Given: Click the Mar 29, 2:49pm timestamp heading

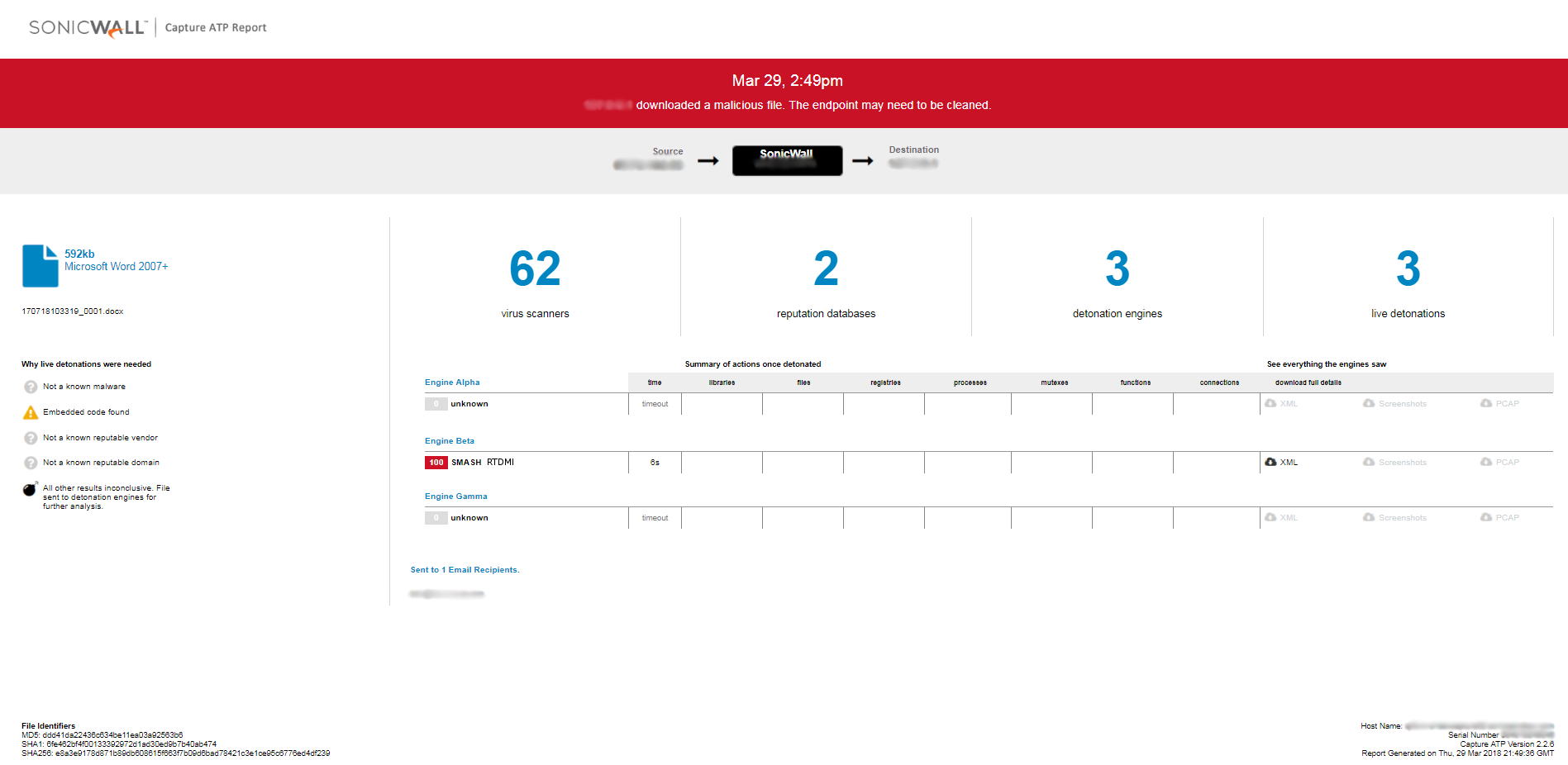Looking at the screenshot, I should [788, 81].
